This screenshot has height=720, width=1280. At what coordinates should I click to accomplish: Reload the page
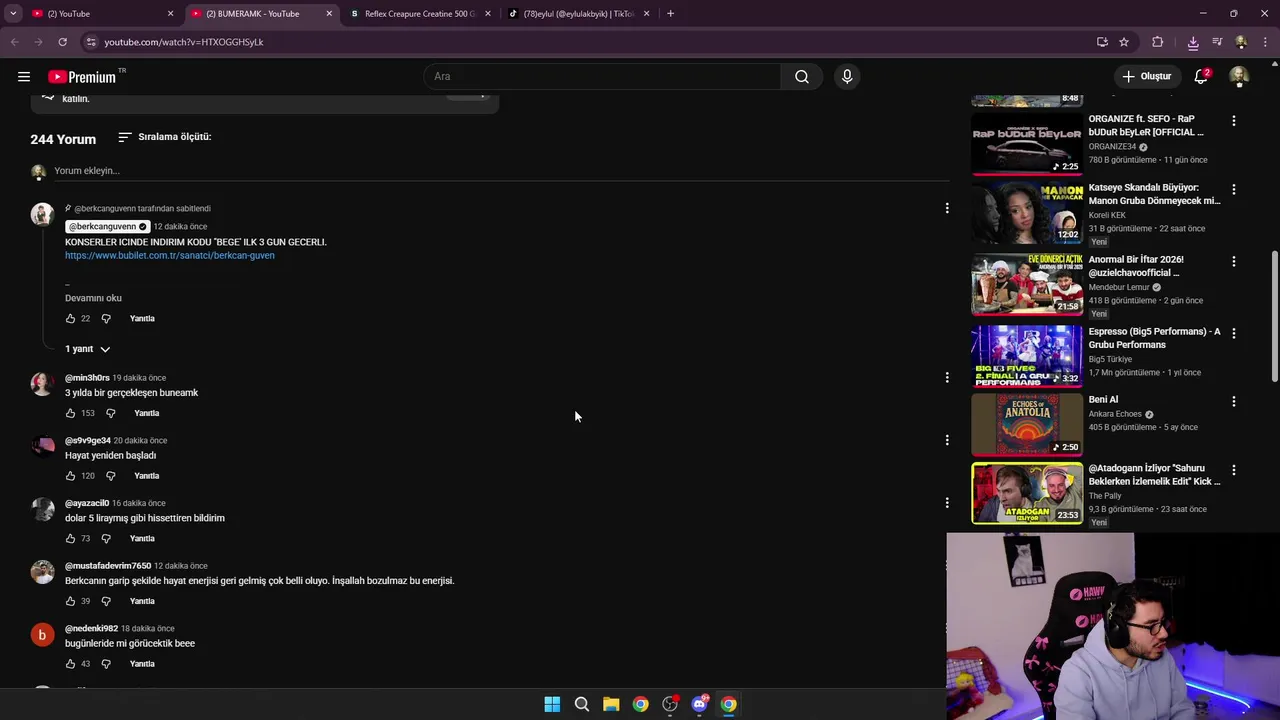[x=62, y=42]
